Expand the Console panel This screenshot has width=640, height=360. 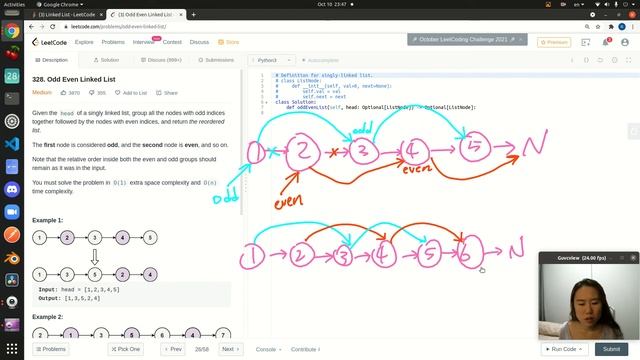268,349
